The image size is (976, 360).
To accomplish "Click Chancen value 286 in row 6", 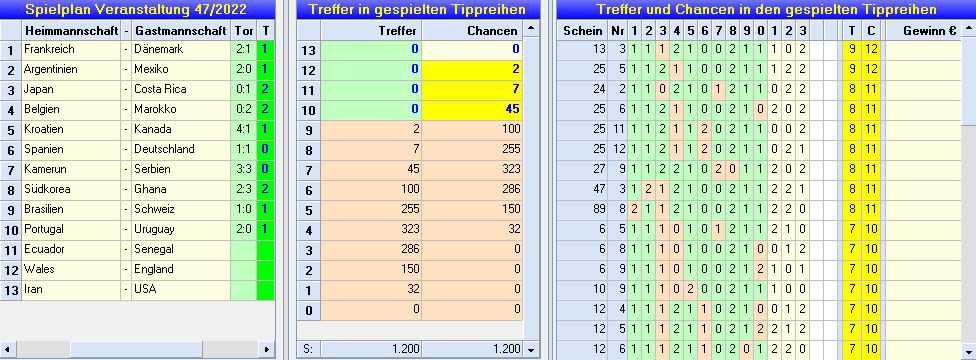I will tap(472, 189).
